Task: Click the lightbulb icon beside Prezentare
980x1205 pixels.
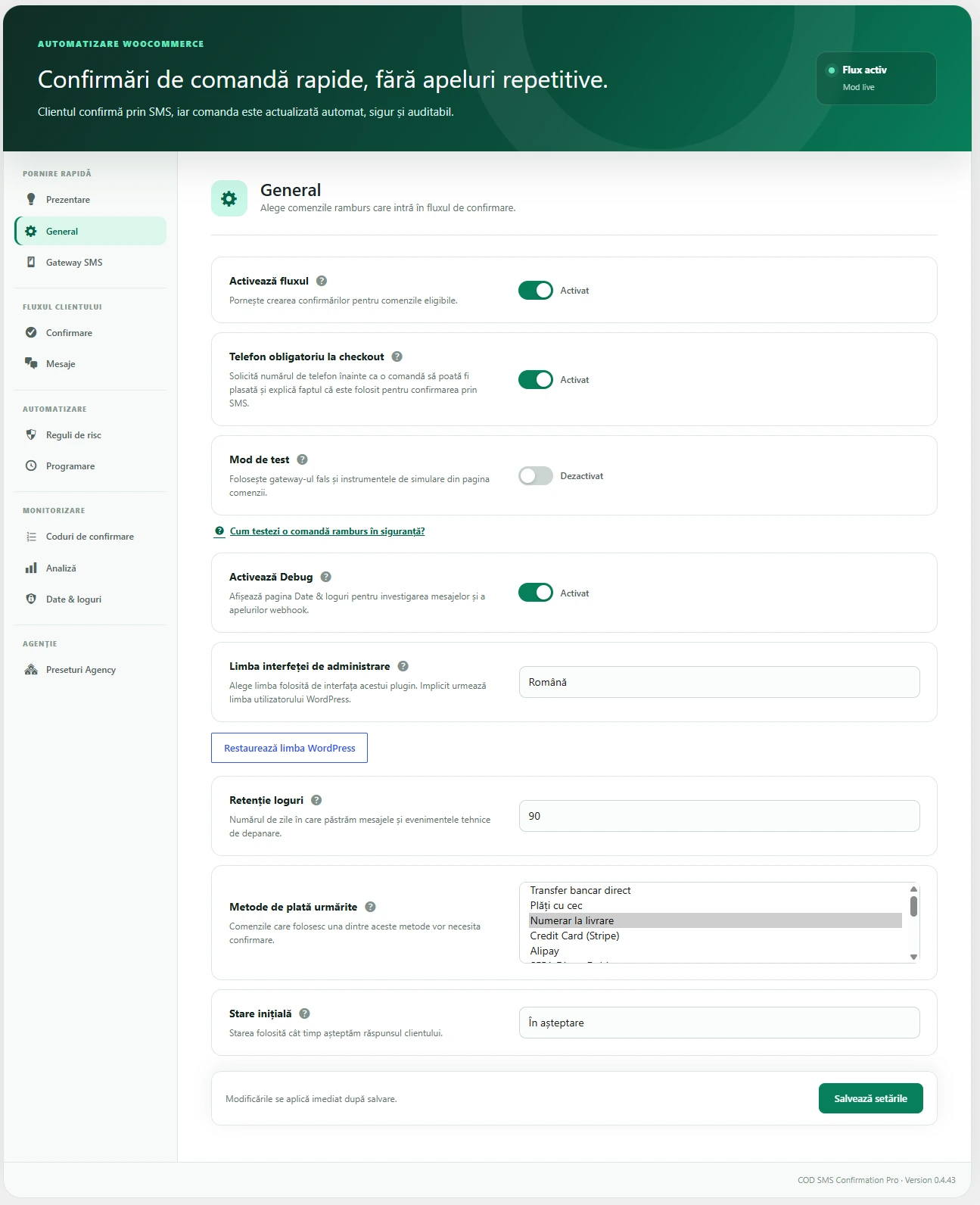Action: pos(31,199)
